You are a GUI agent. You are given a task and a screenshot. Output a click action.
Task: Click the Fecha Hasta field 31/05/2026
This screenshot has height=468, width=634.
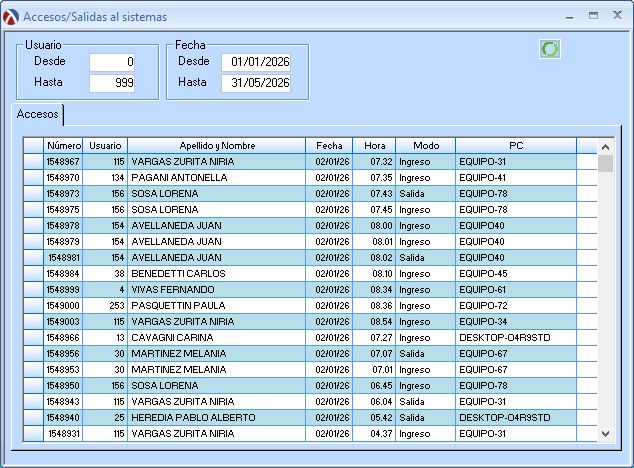point(256,83)
